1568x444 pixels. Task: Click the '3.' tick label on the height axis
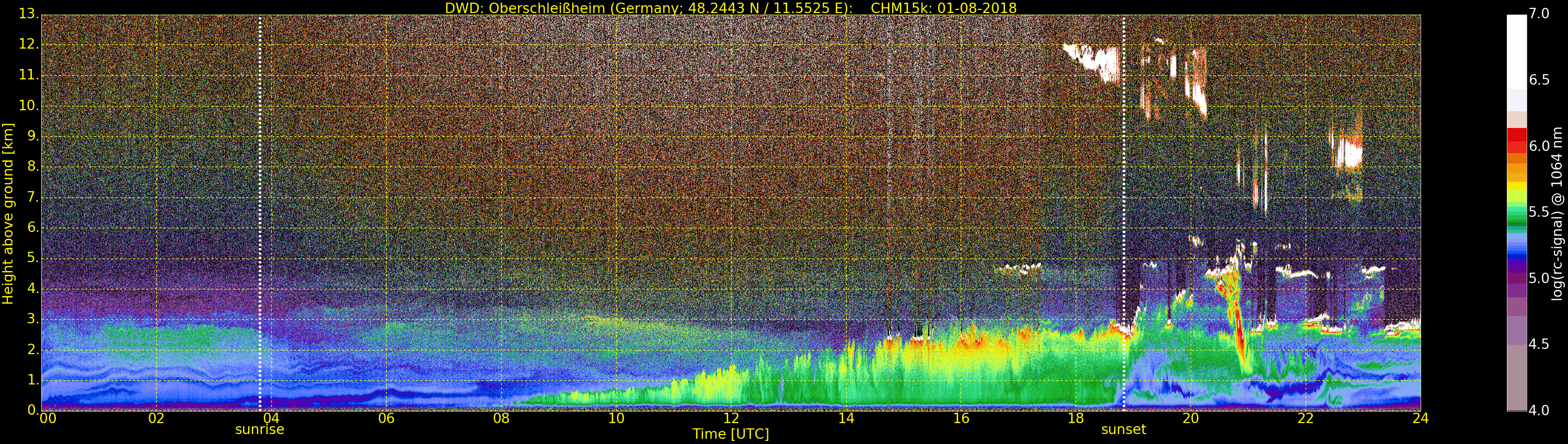tap(32, 319)
